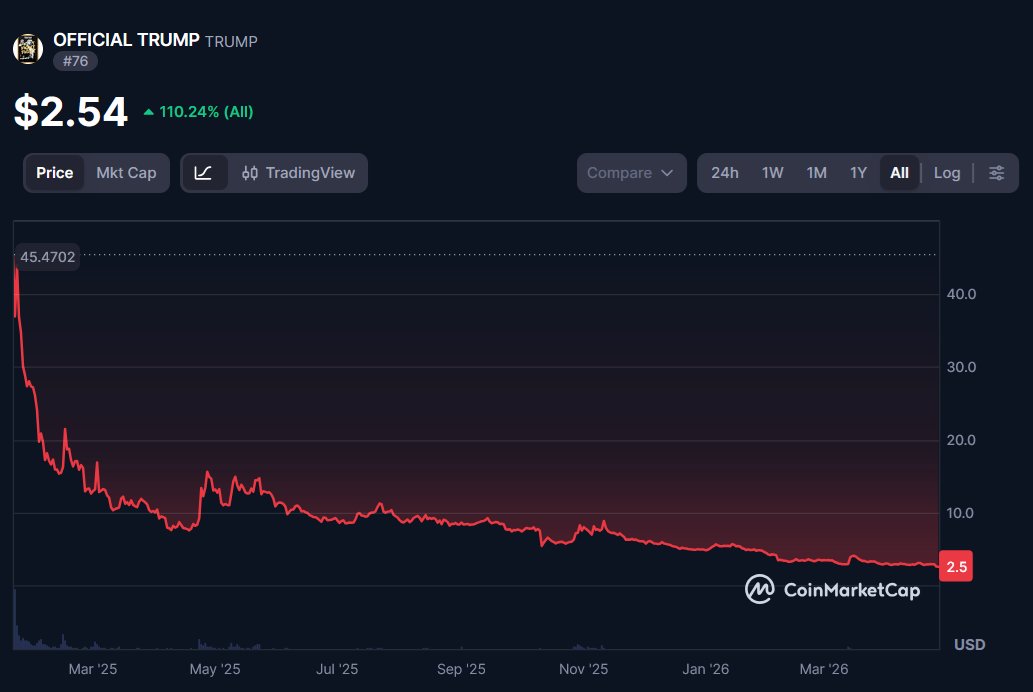Set chart range to 24h
This screenshot has width=1033, height=692.
pyautogui.click(x=725, y=173)
